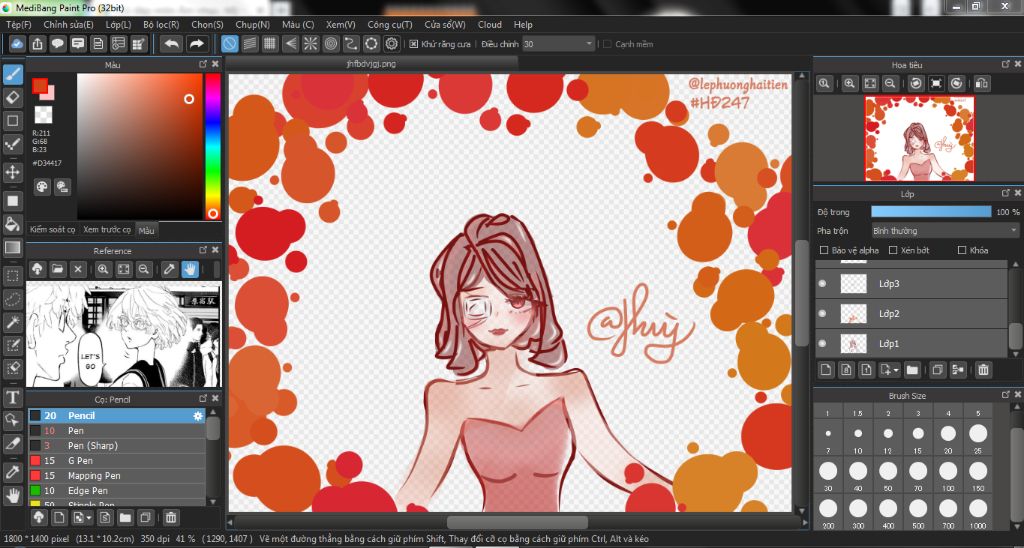Activate hand toggle in Reference panel

(x=190, y=269)
